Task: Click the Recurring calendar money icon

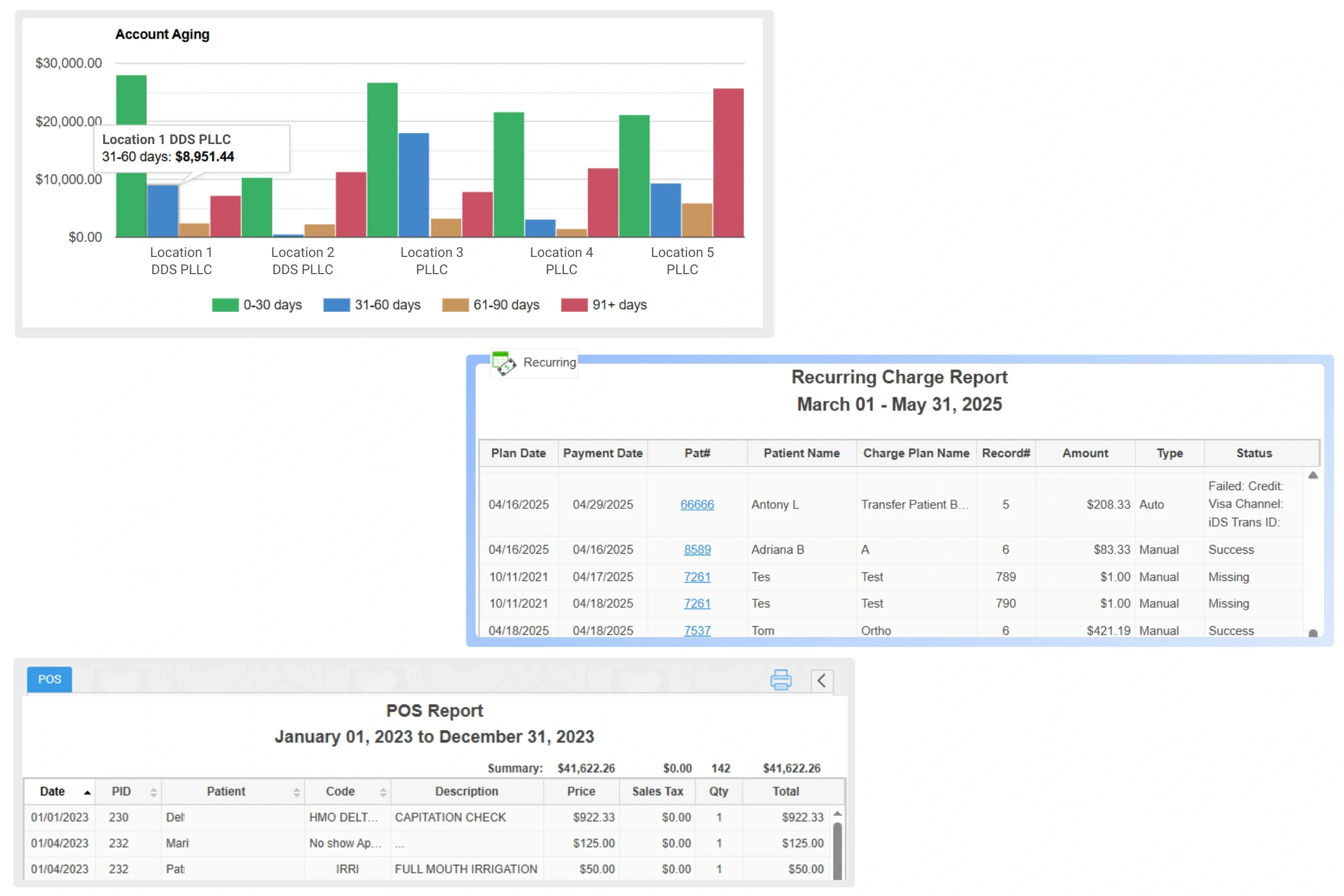Action: [x=503, y=363]
